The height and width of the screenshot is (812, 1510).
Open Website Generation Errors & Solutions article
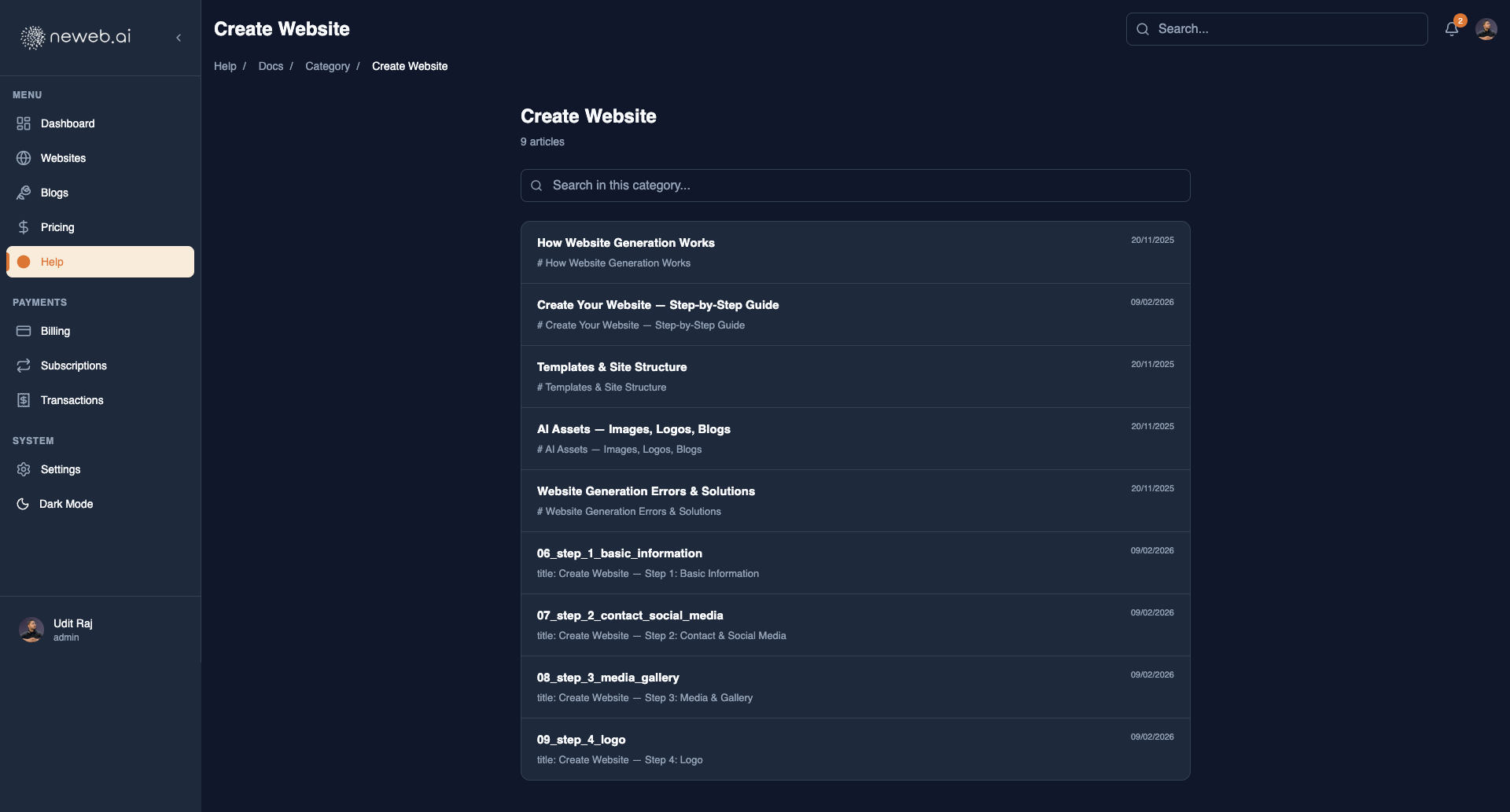(x=646, y=491)
